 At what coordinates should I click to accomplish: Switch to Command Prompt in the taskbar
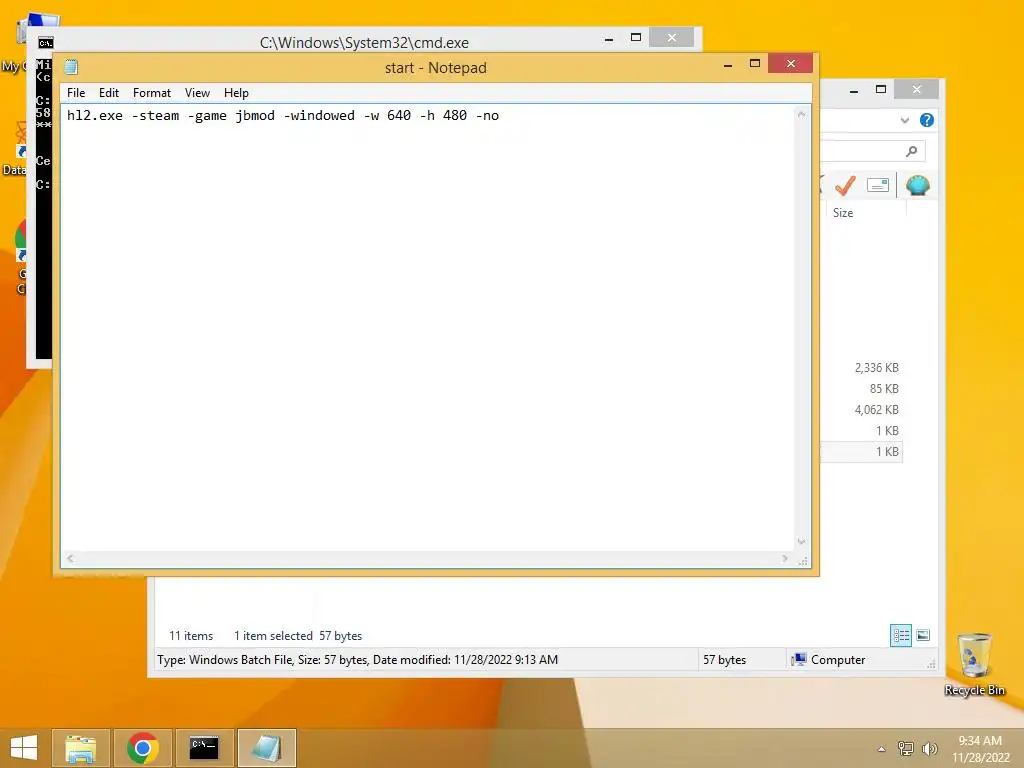[x=204, y=748]
